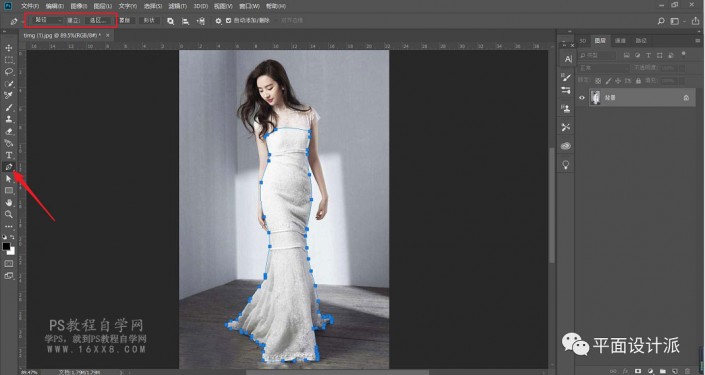The width and height of the screenshot is (705, 375).
Task: Toggle the layer filter switch in Layers panel
Action: [684, 54]
